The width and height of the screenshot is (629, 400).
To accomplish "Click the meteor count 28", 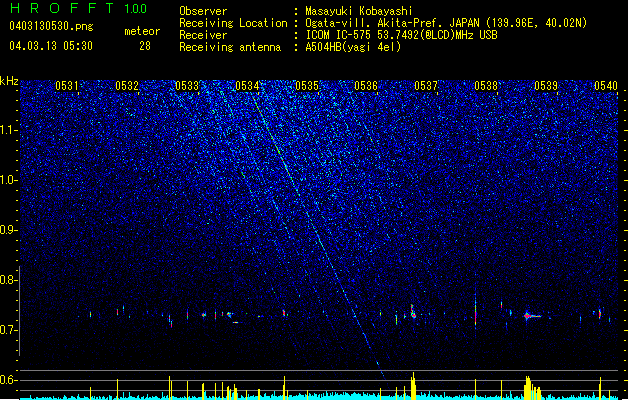I will (x=145, y=46).
